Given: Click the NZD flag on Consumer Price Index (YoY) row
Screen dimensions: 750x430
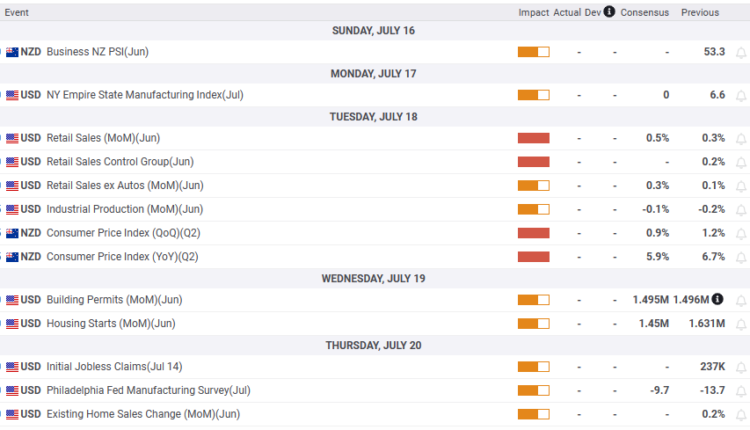Looking at the screenshot, I should point(12,257).
